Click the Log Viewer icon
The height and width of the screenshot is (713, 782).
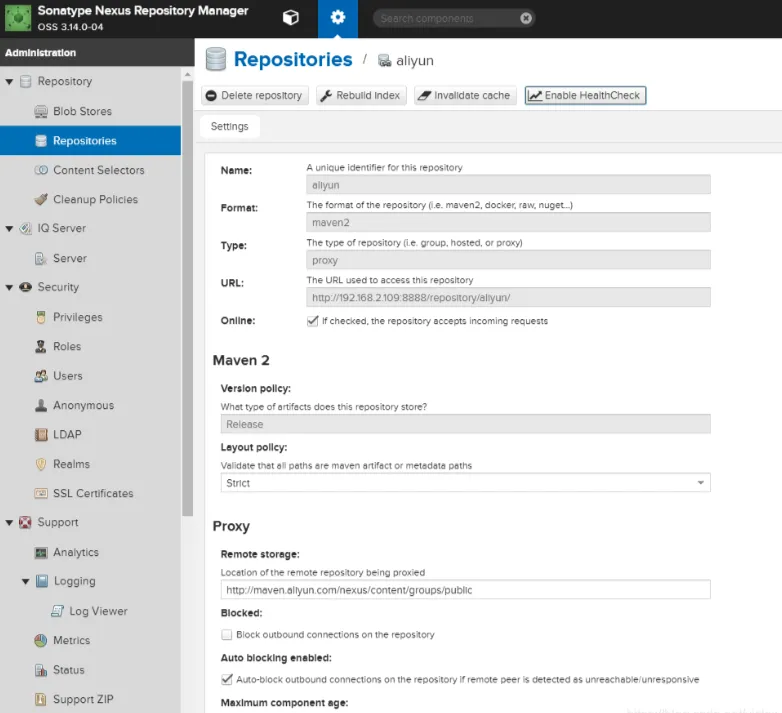pyautogui.click(x=57, y=611)
